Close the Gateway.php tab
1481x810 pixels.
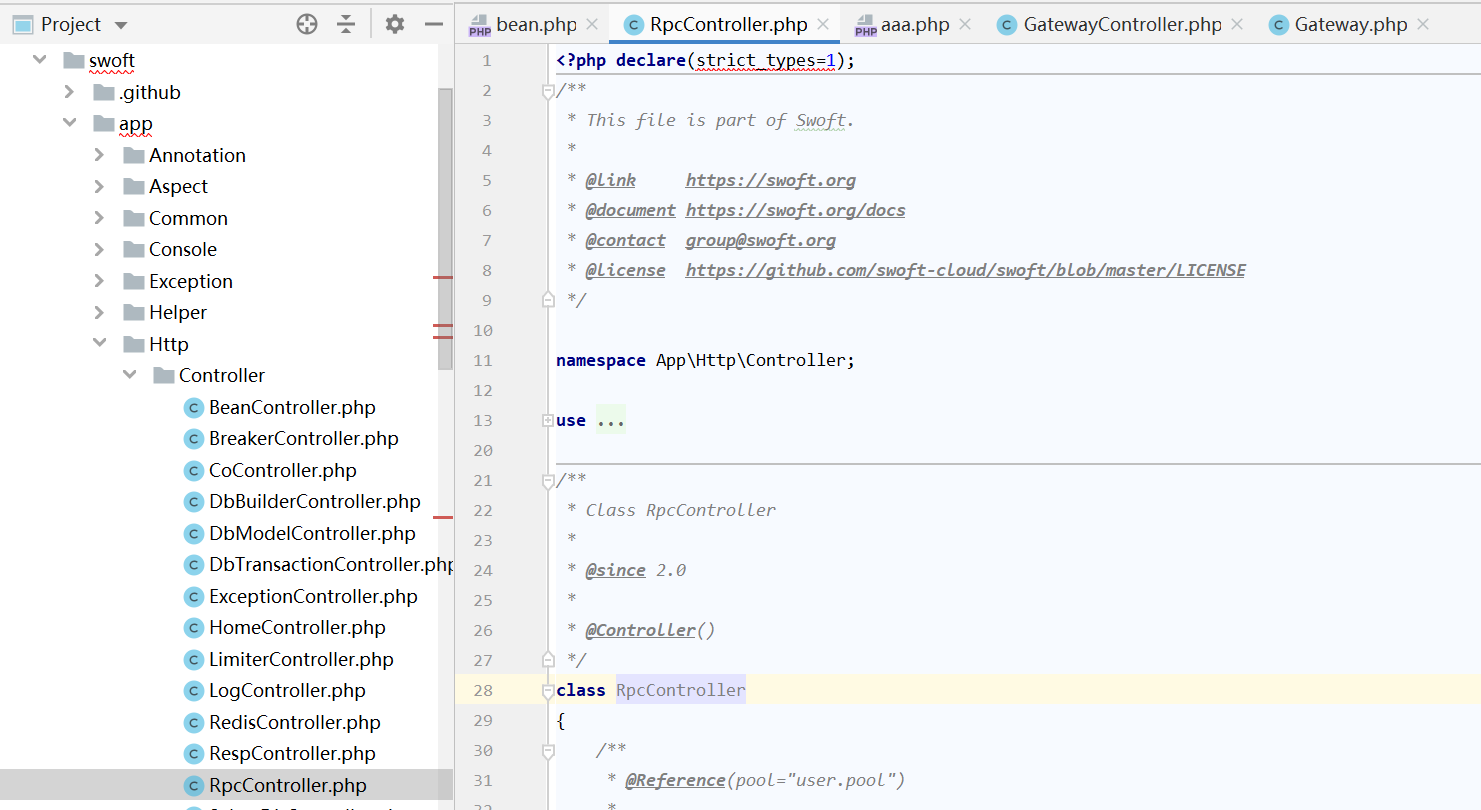[1422, 25]
